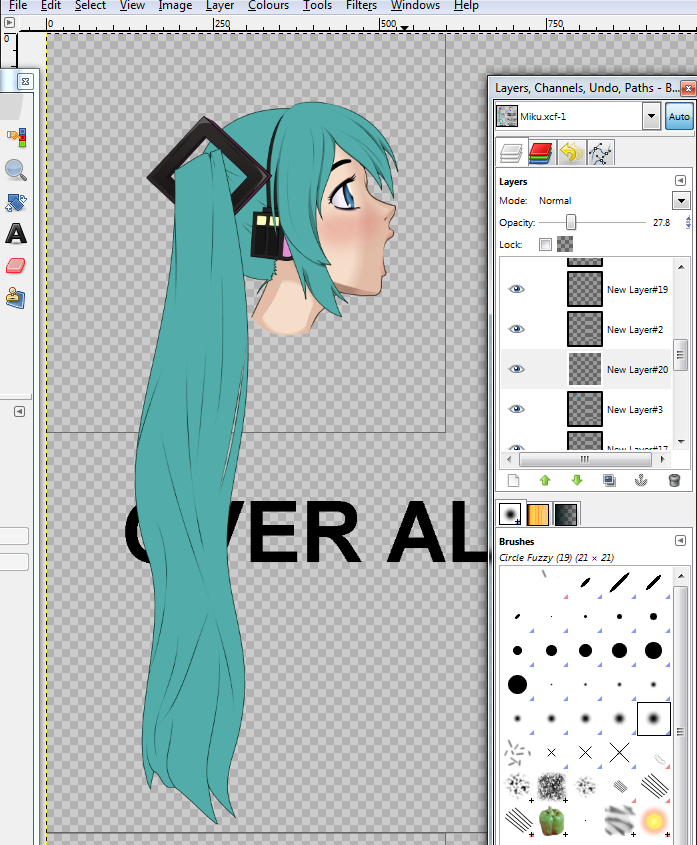Viewport: 697px width, 845px height.
Task: Click the anchor layer icon
Action: point(641,481)
